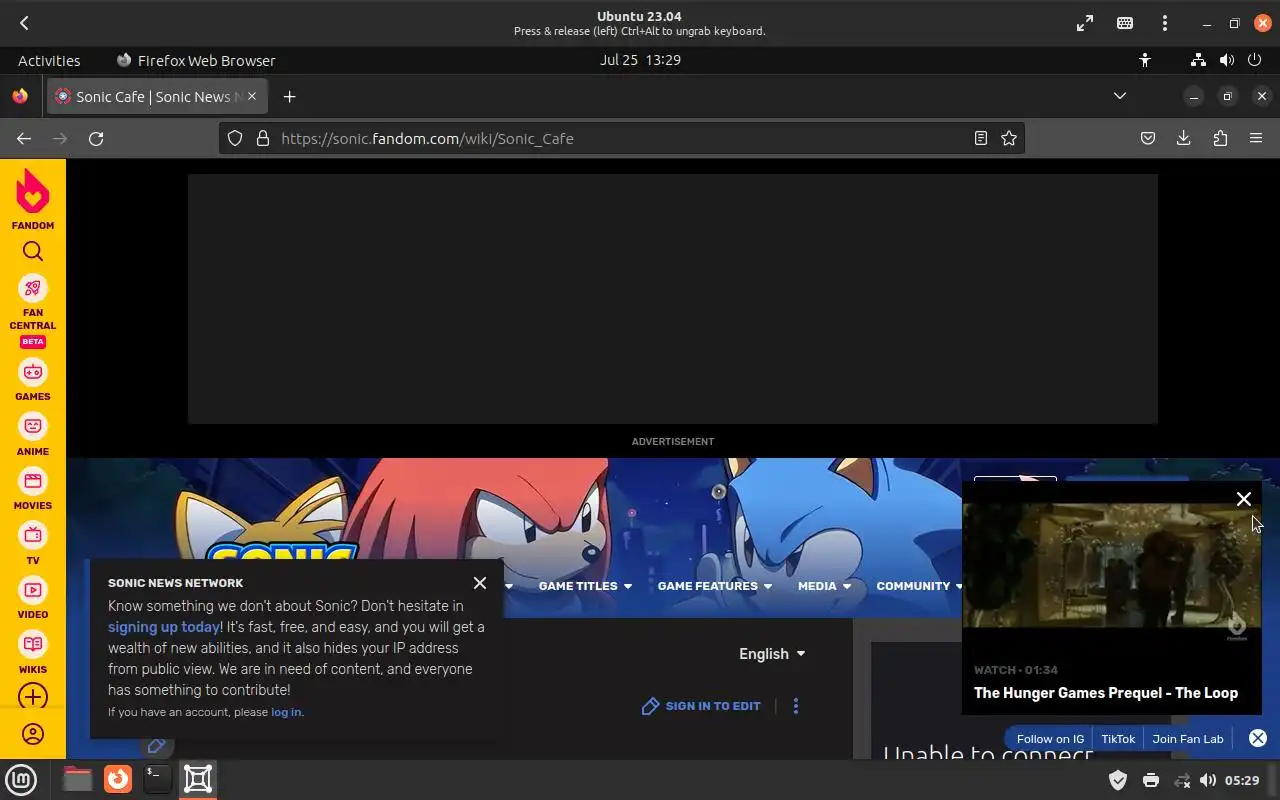Open a new Firefox tab

point(289,97)
